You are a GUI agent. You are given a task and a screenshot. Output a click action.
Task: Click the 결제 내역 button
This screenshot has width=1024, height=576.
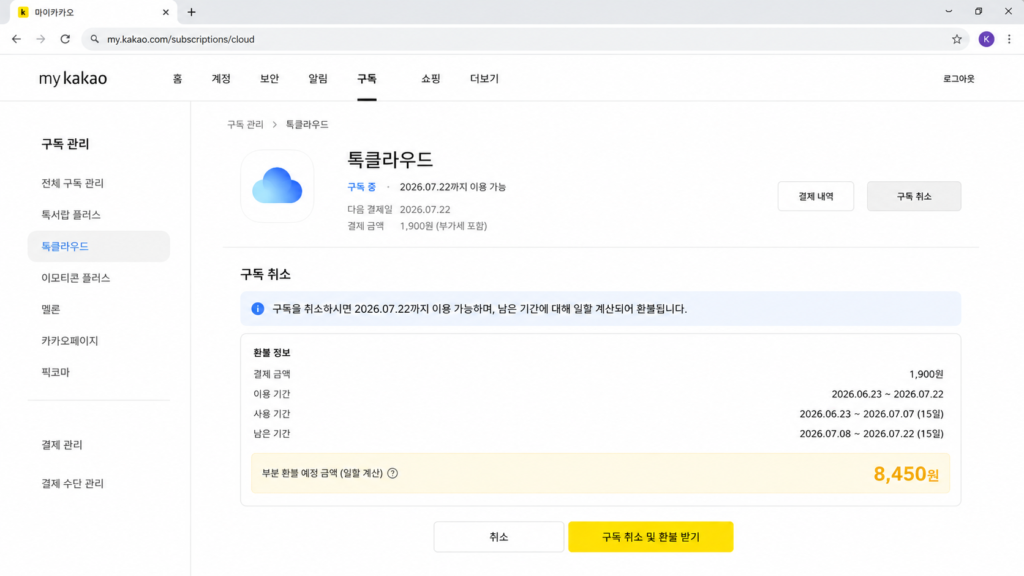coord(816,196)
